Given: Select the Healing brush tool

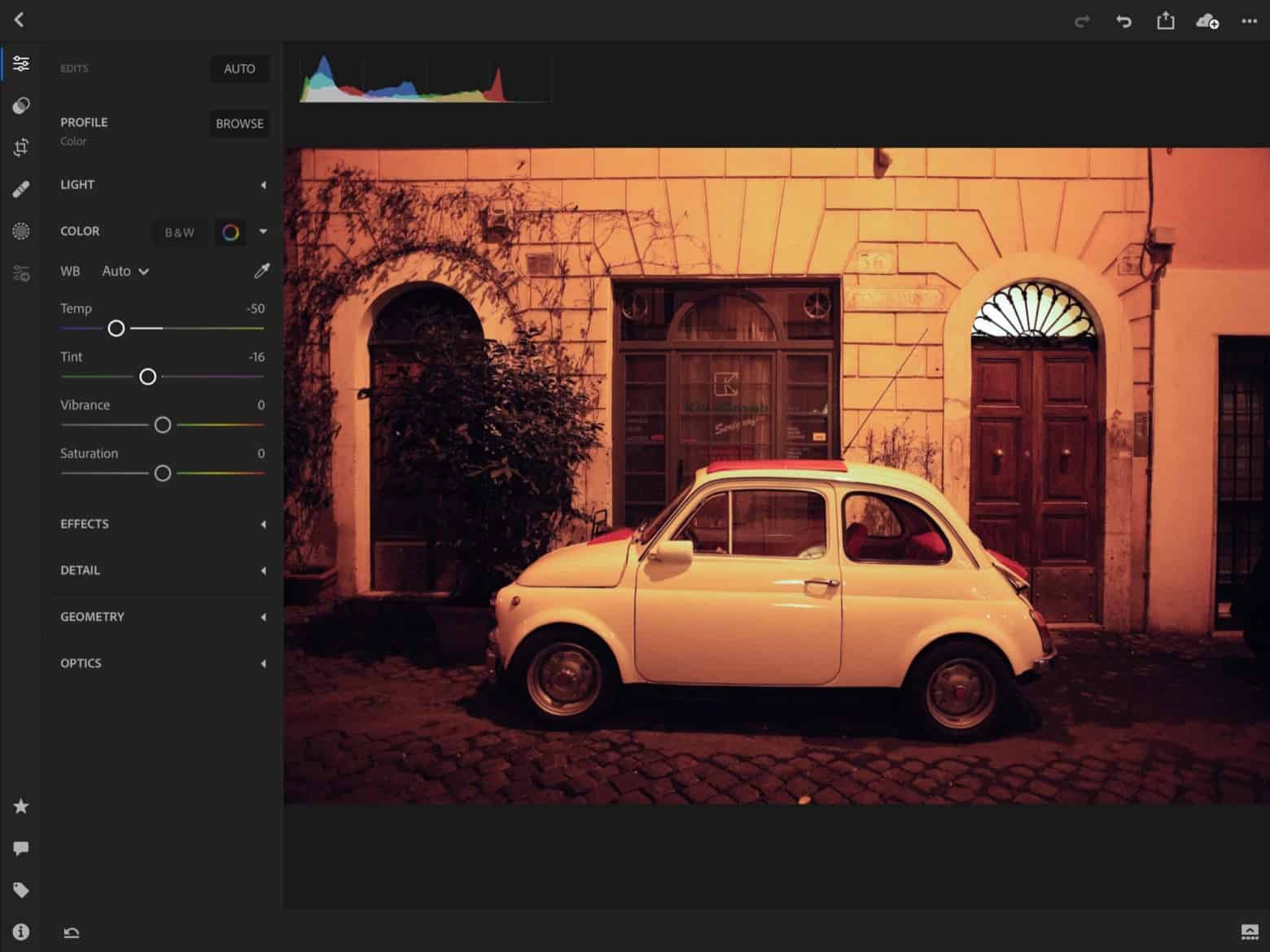Looking at the screenshot, I should coord(21,190).
